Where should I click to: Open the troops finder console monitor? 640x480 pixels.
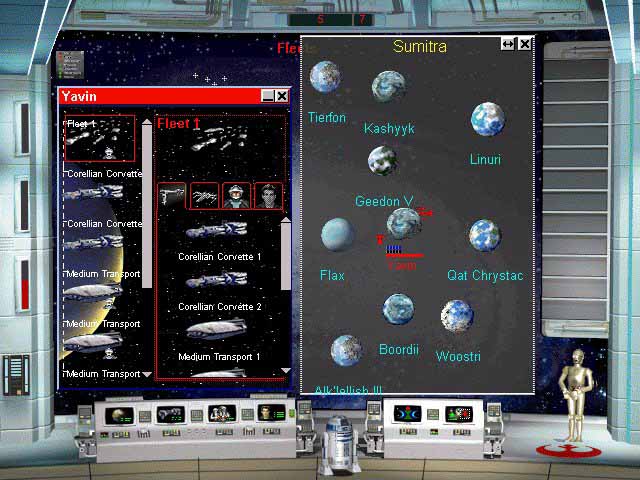(222, 414)
